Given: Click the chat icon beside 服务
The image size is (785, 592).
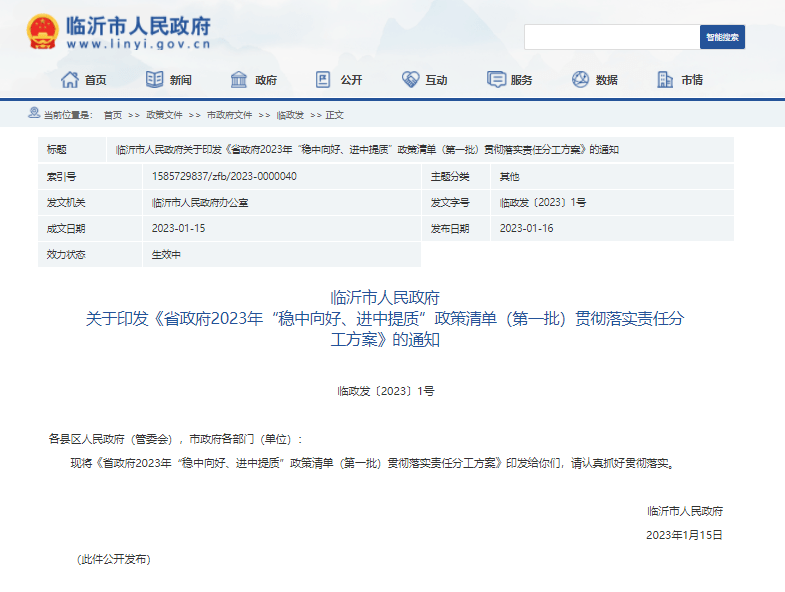Looking at the screenshot, I should pyautogui.click(x=496, y=80).
